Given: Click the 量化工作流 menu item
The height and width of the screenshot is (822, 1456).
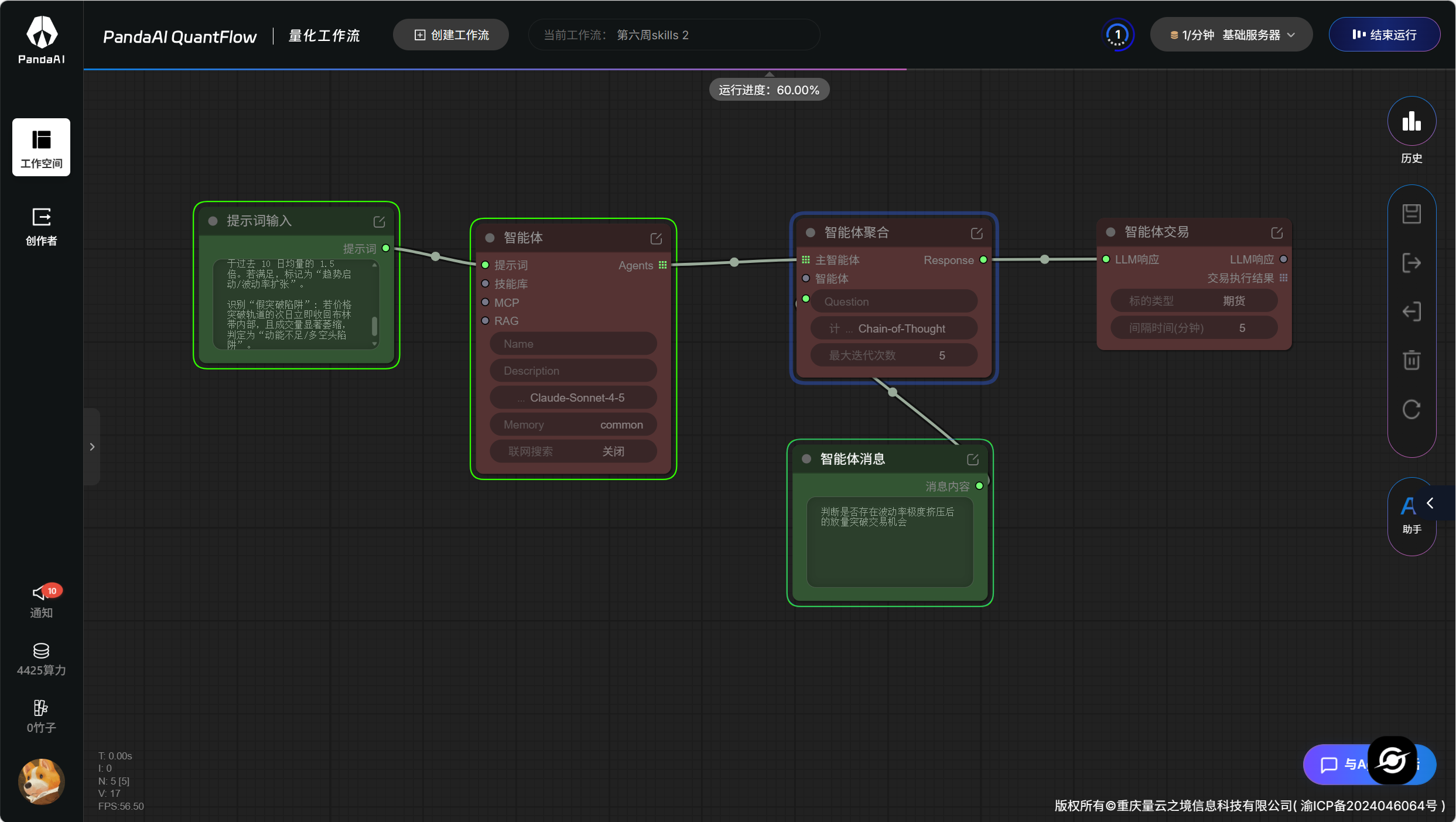Looking at the screenshot, I should (x=323, y=35).
